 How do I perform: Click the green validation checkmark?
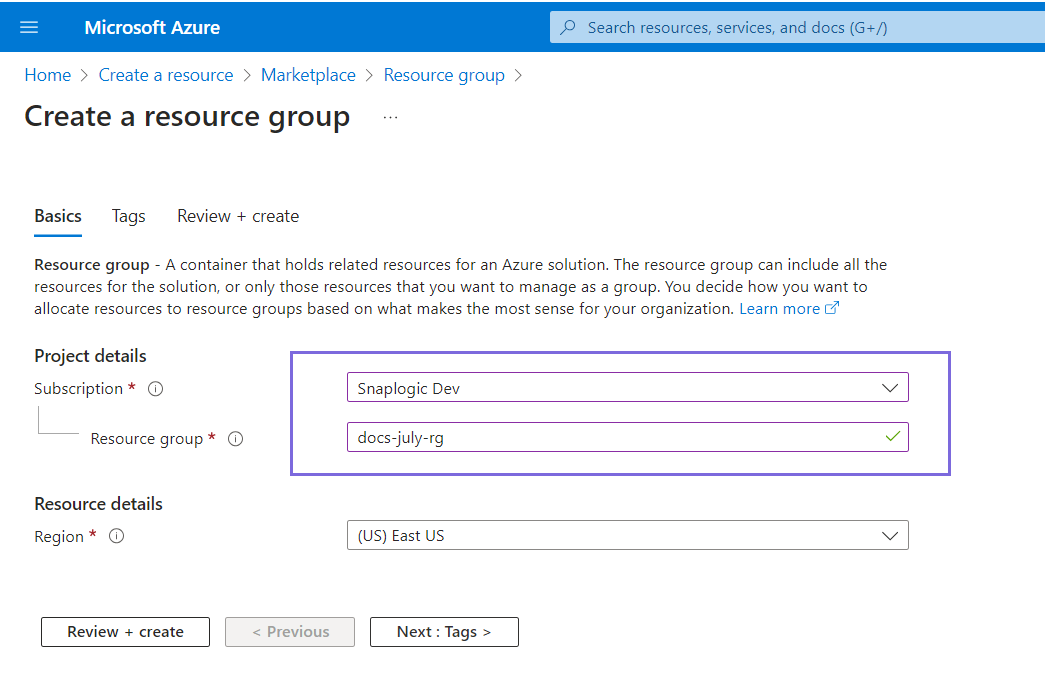pyautogui.click(x=892, y=437)
